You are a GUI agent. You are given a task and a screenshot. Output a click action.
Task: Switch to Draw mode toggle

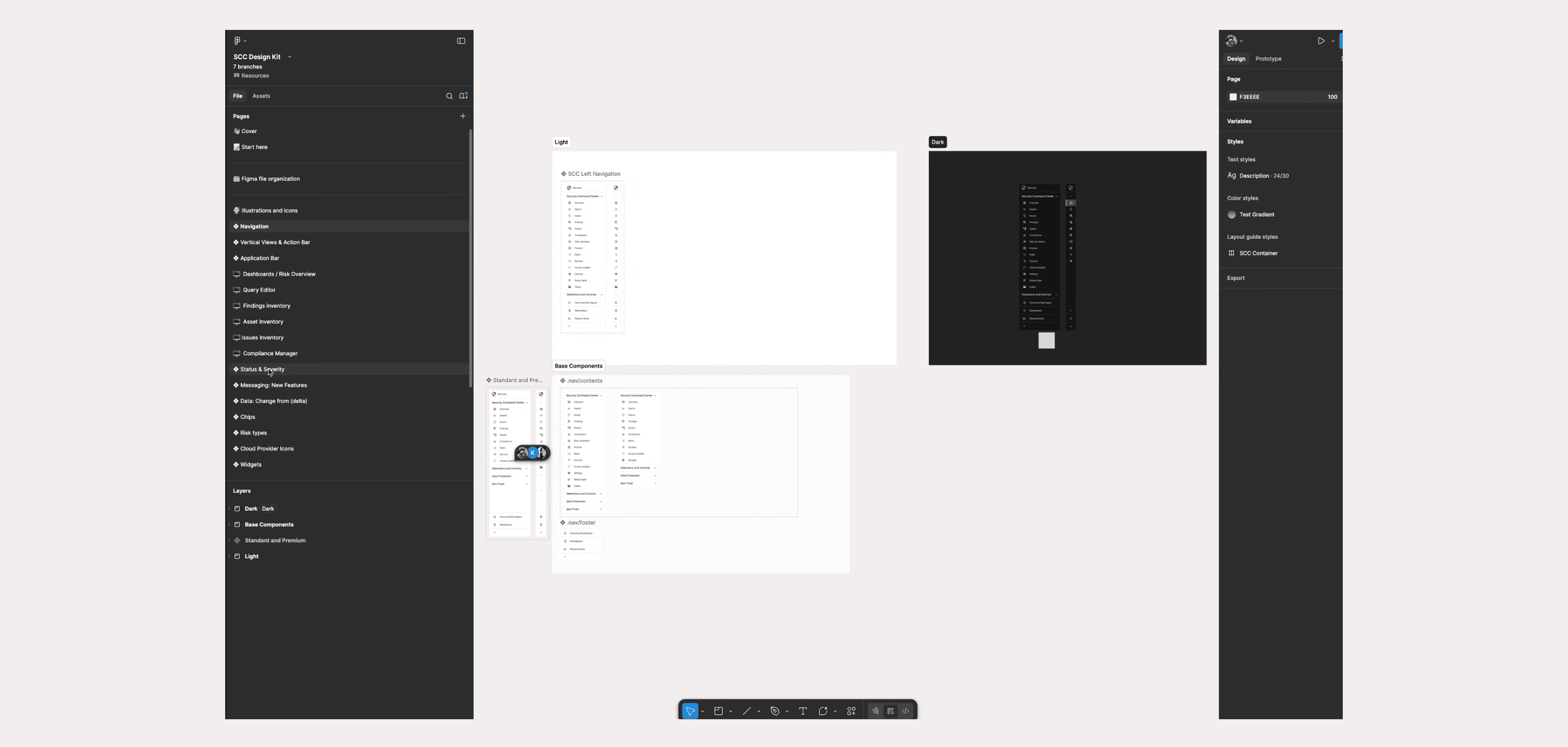click(x=875, y=711)
